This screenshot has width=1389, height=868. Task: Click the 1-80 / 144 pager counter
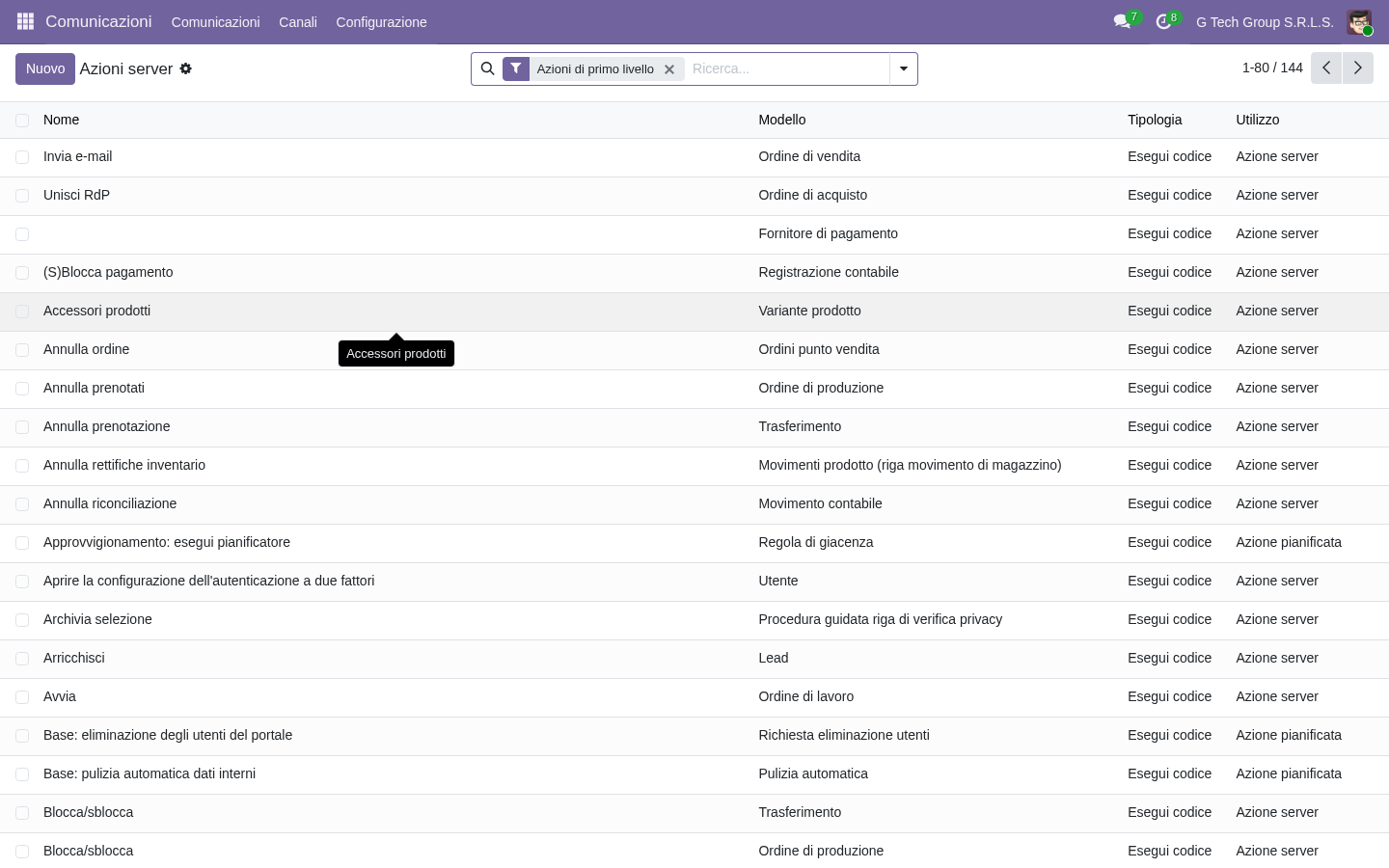coord(1272,68)
